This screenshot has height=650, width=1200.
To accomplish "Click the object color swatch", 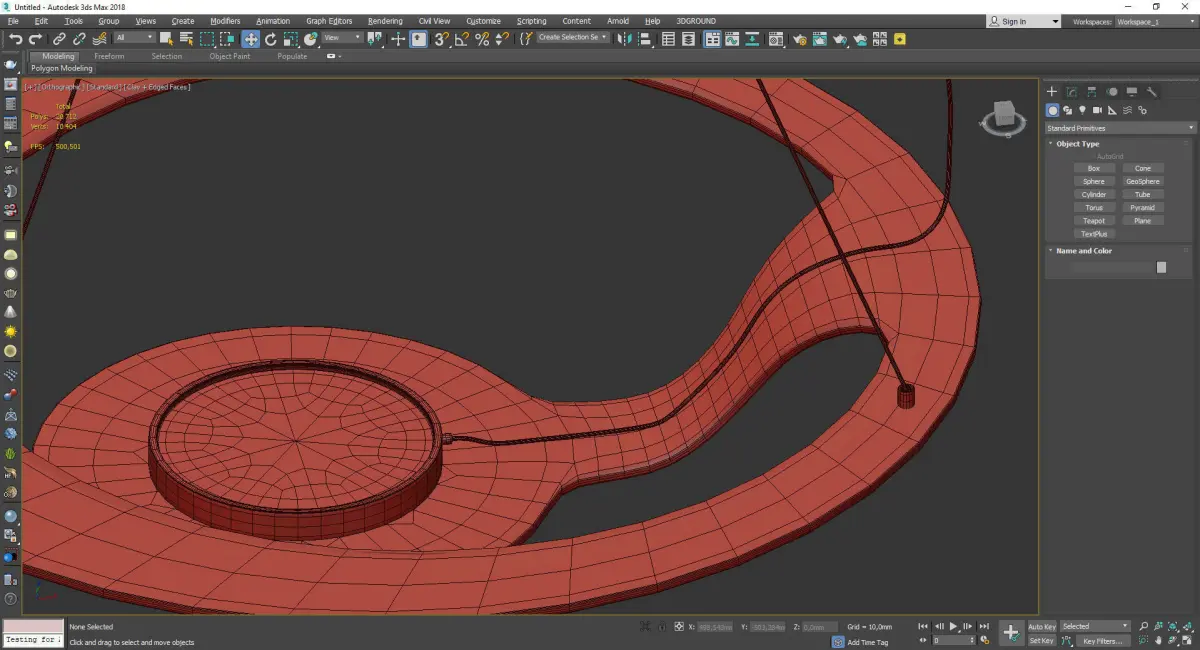I will click(1161, 267).
